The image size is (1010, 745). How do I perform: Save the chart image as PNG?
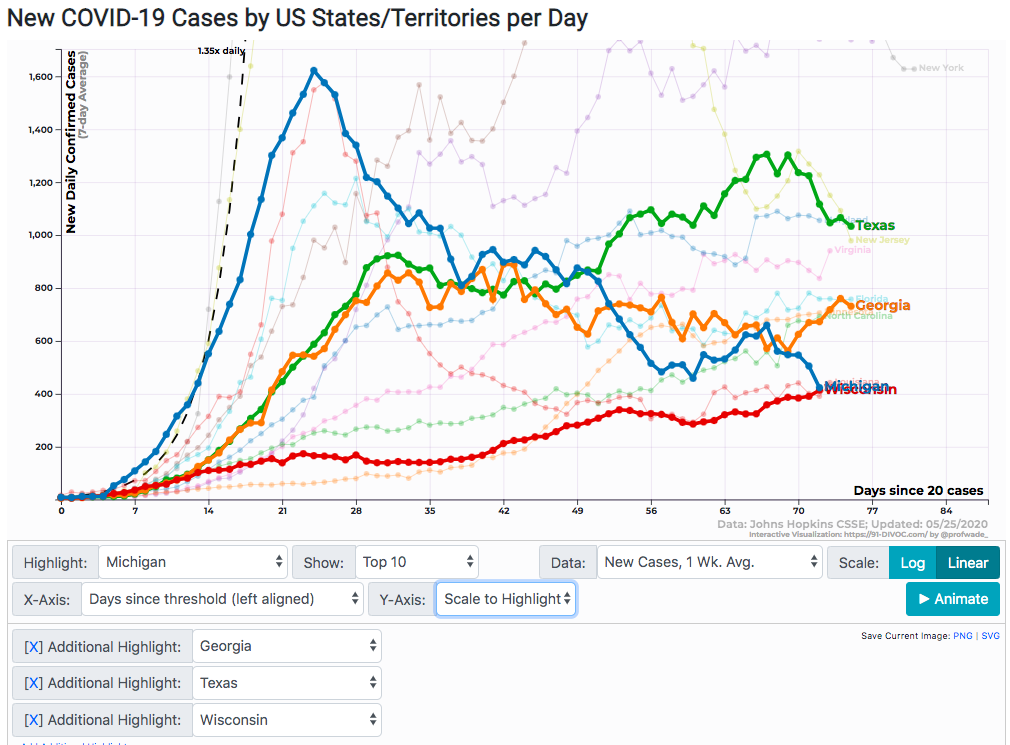tap(962, 636)
